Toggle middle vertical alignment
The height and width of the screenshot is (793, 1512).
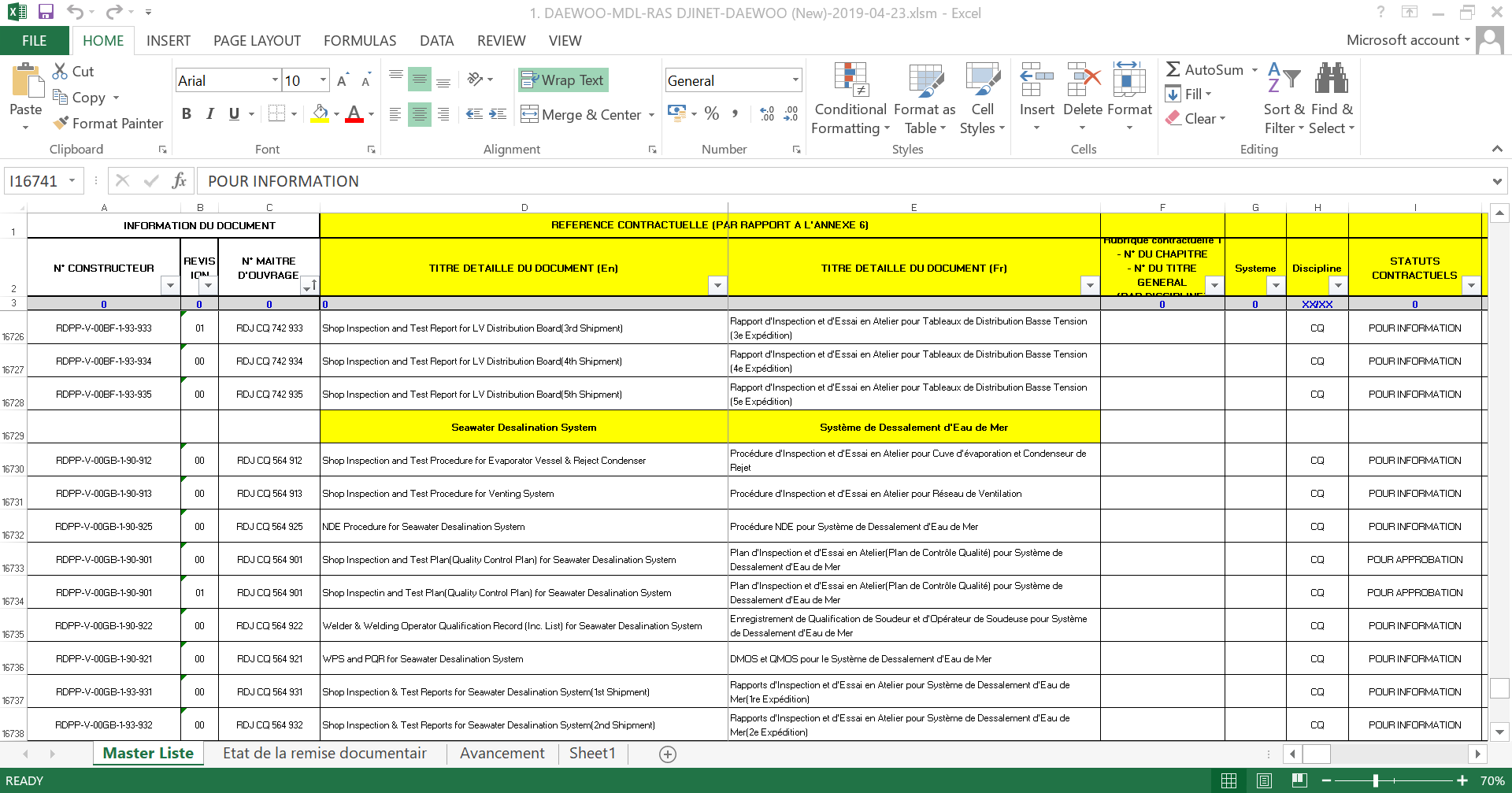(x=420, y=80)
